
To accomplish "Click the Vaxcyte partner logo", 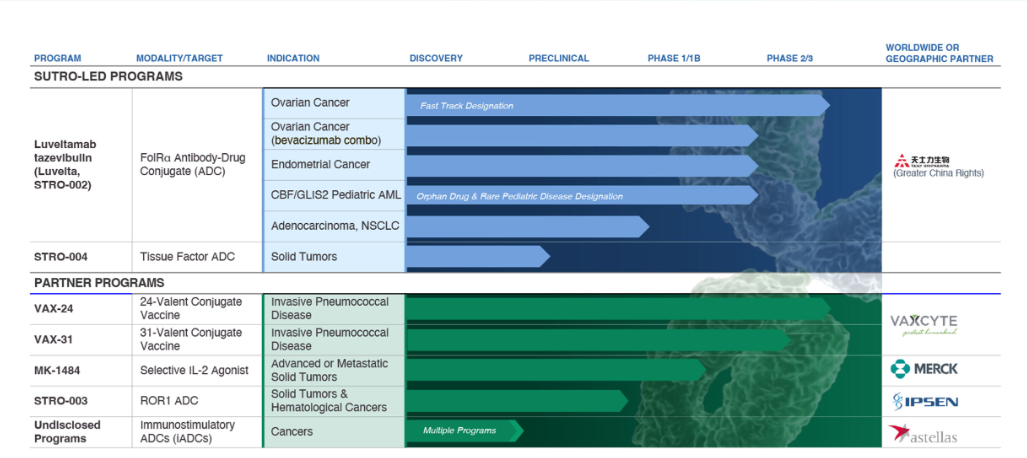I will pos(923,323).
